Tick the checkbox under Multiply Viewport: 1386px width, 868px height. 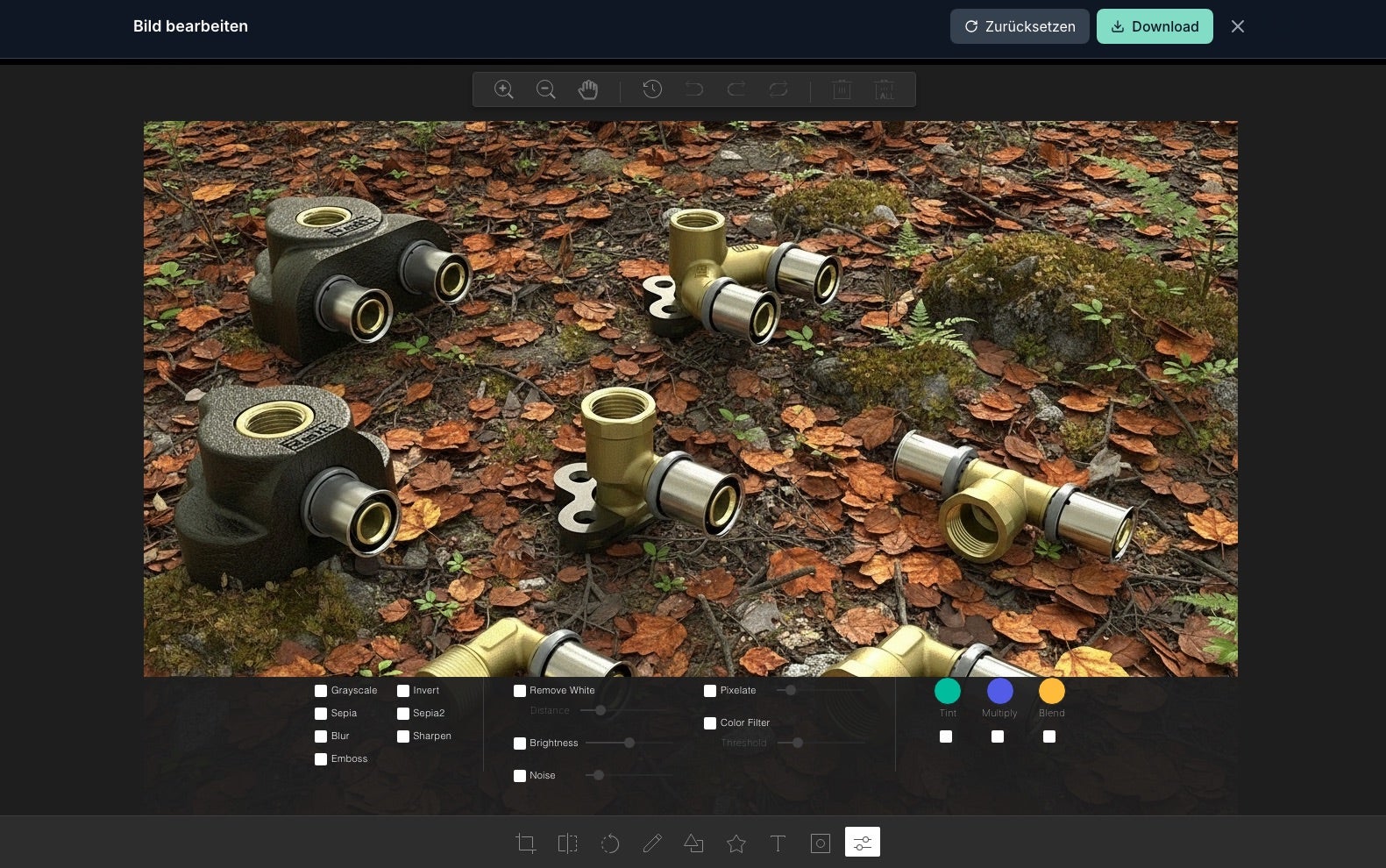coord(998,736)
